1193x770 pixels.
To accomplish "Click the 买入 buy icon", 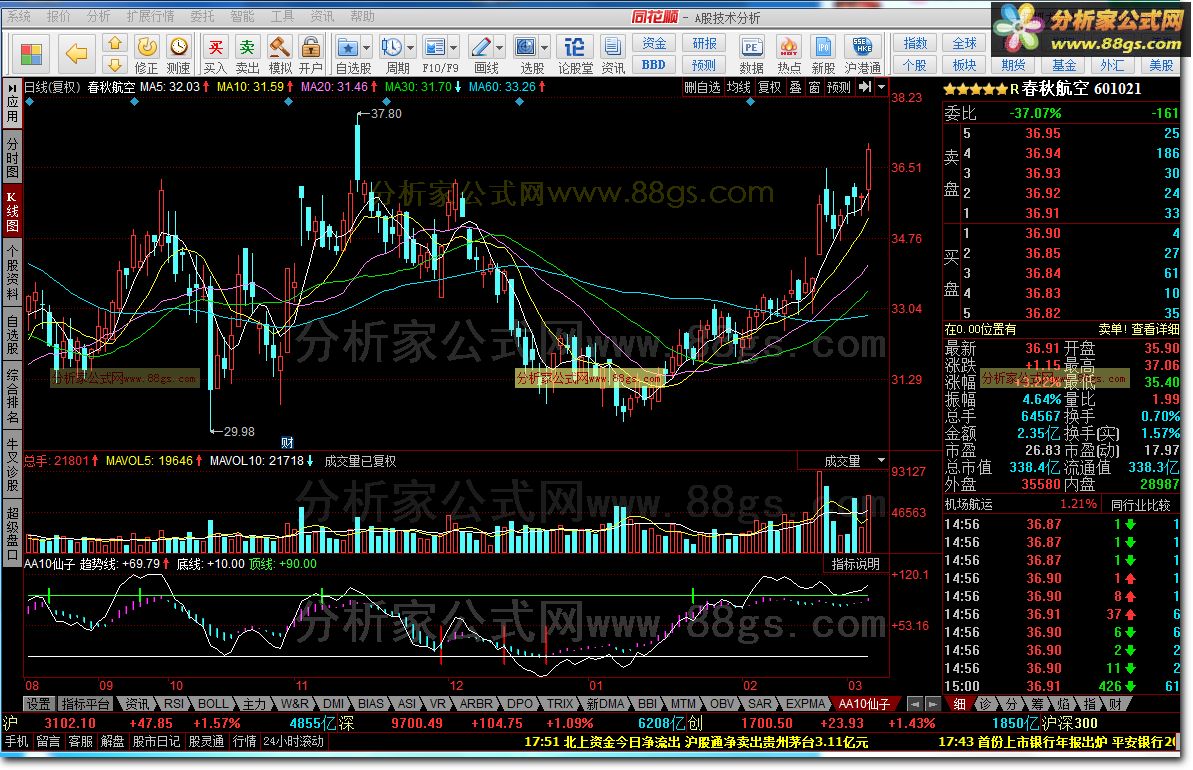I will click(216, 47).
